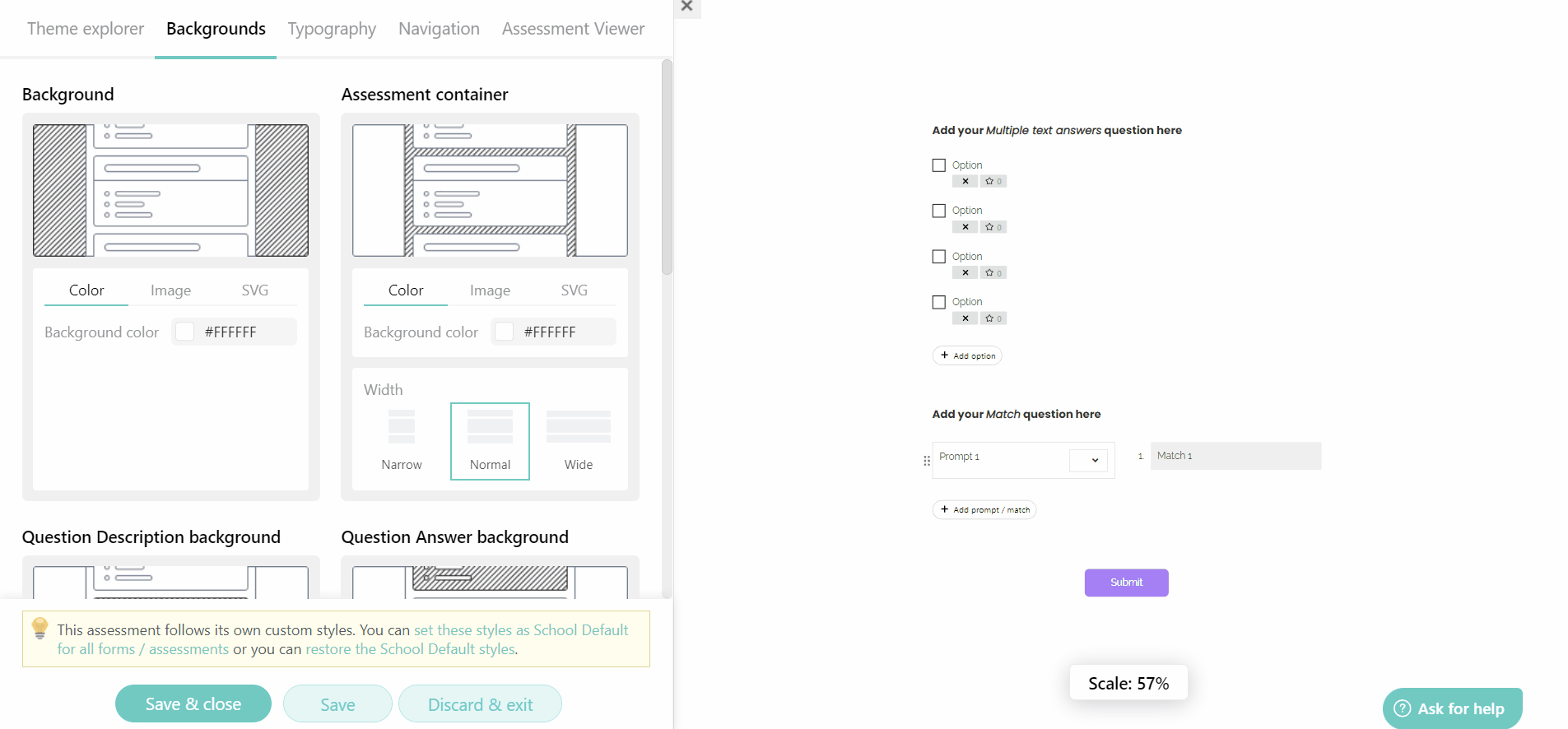This screenshot has width=1568, height=729.
Task: Click the lightbulb icon in the styles notice
Action: coord(39,629)
